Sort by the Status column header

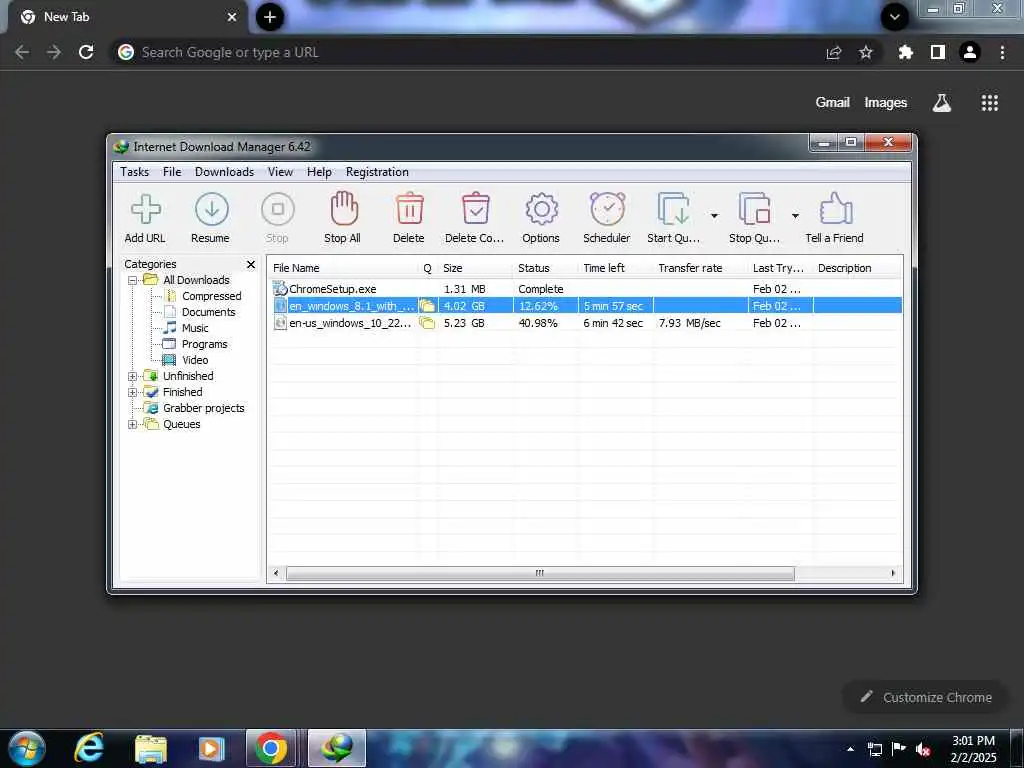[x=546, y=268]
